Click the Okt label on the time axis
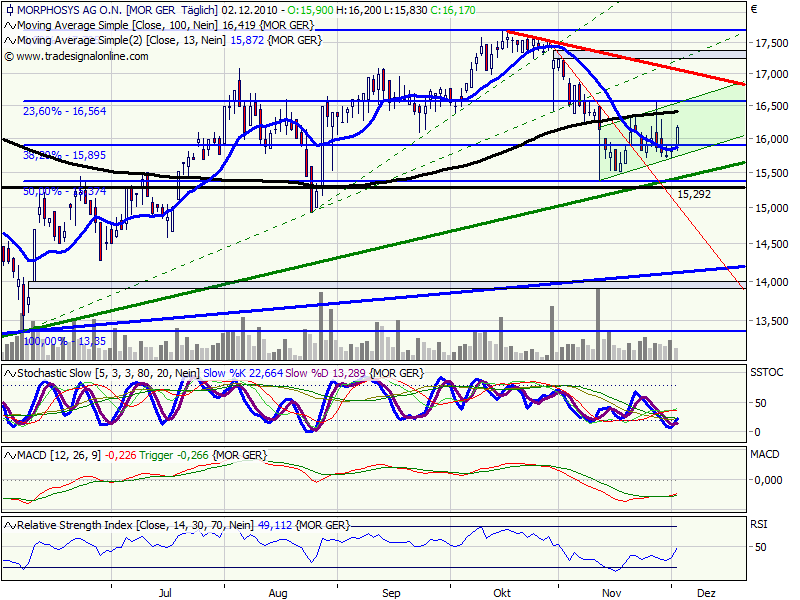Image resolution: width=800 pixels, height=600 pixels. point(502,592)
